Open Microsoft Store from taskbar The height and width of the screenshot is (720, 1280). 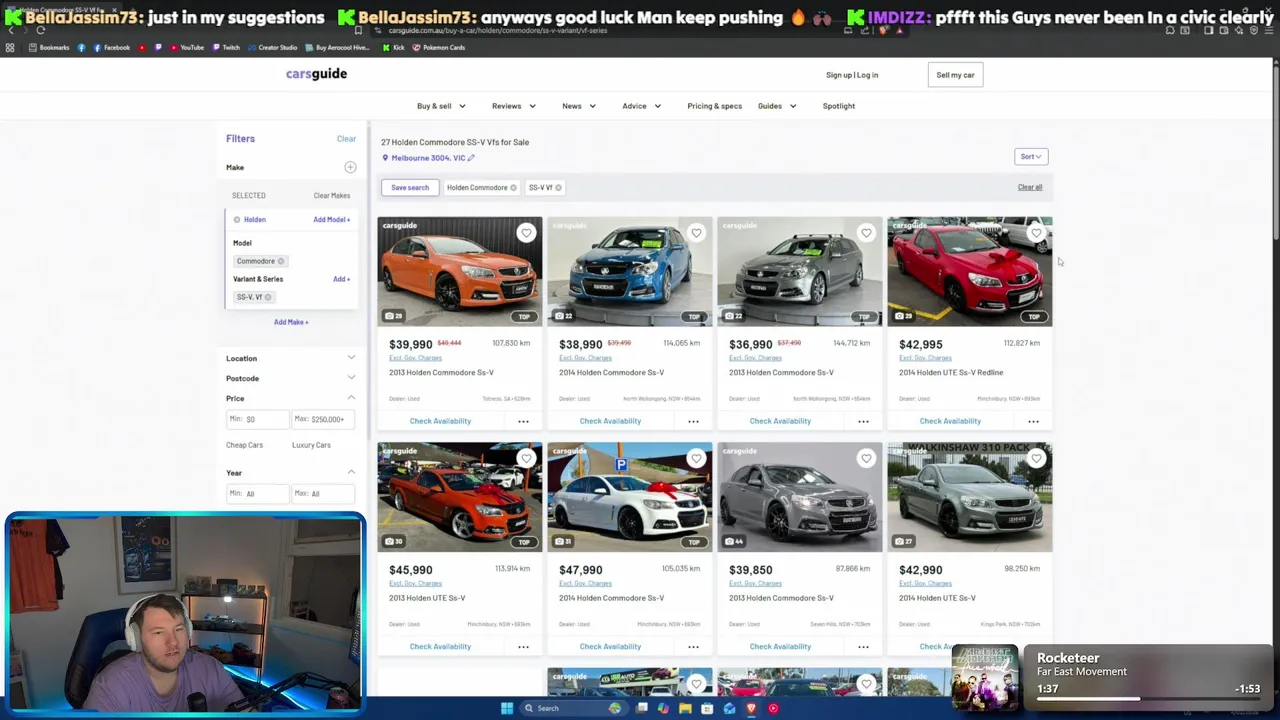click(x=707, y=708)
